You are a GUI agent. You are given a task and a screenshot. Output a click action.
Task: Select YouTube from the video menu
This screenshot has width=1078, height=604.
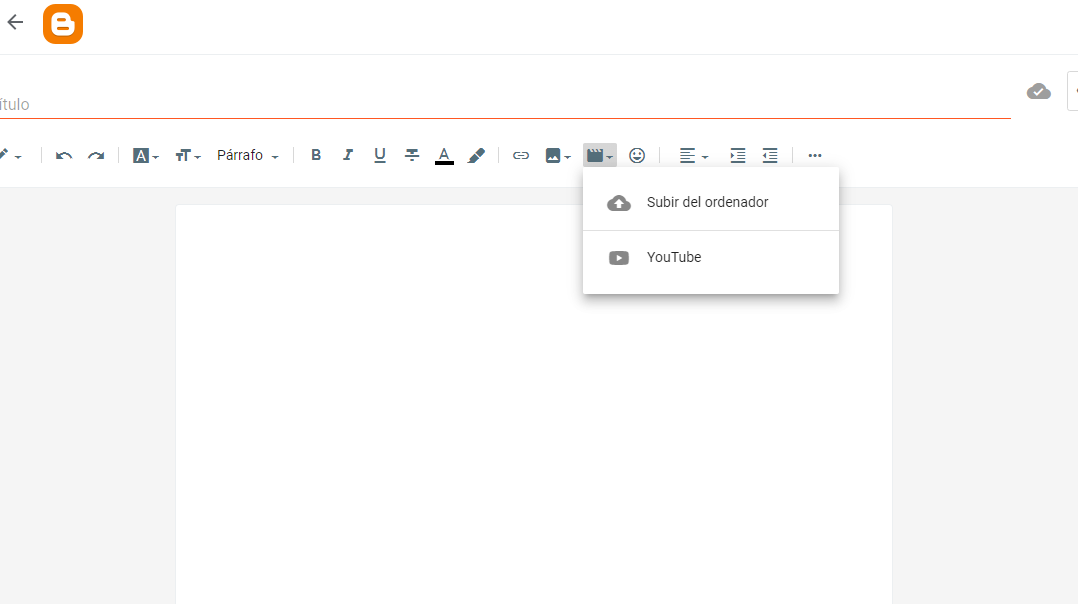(x=674, y=257)
